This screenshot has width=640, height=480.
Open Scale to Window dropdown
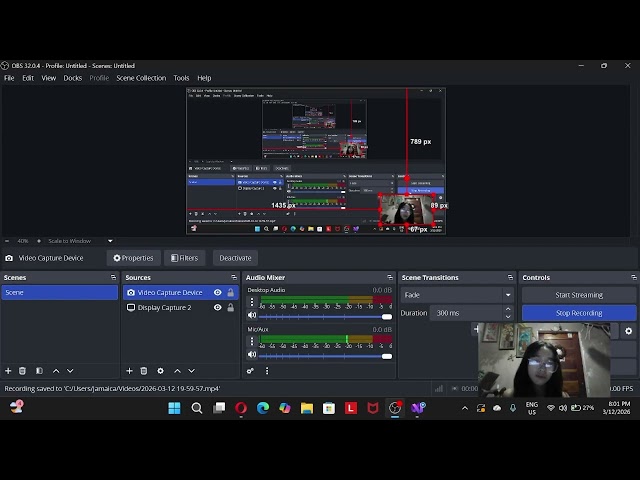[80, 241]
